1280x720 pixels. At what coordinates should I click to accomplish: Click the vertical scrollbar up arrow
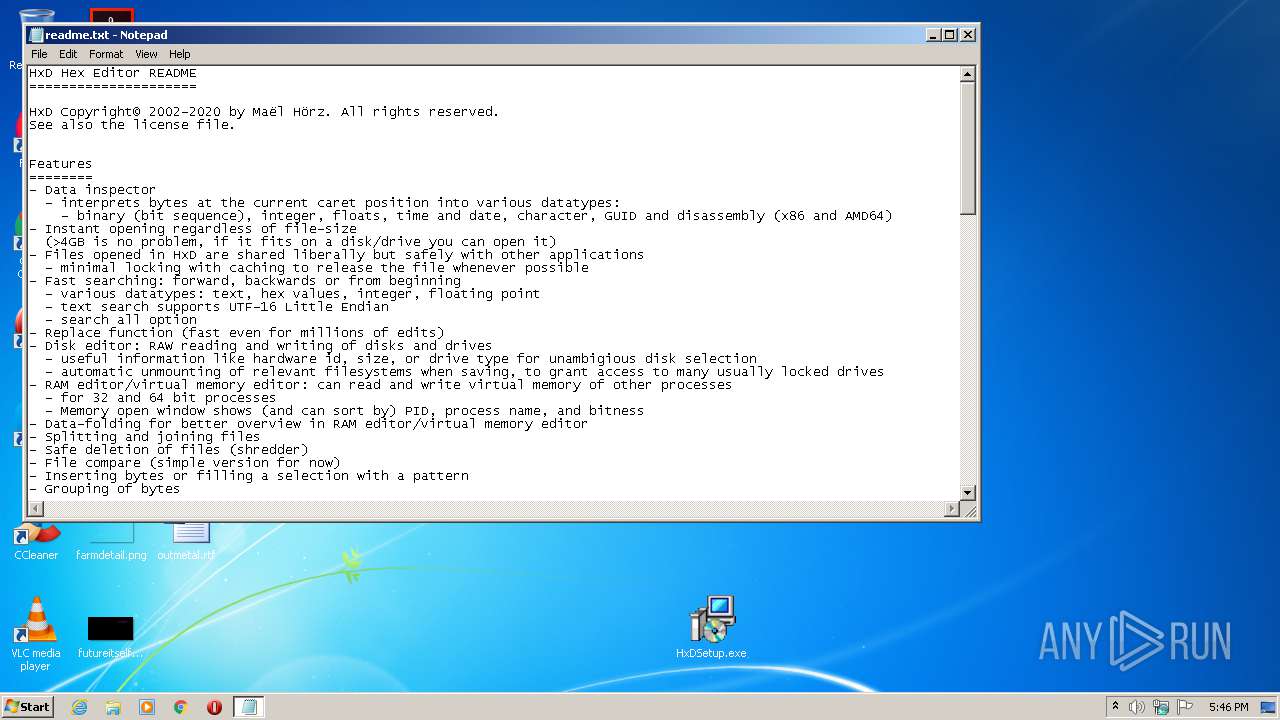(967, 74)
